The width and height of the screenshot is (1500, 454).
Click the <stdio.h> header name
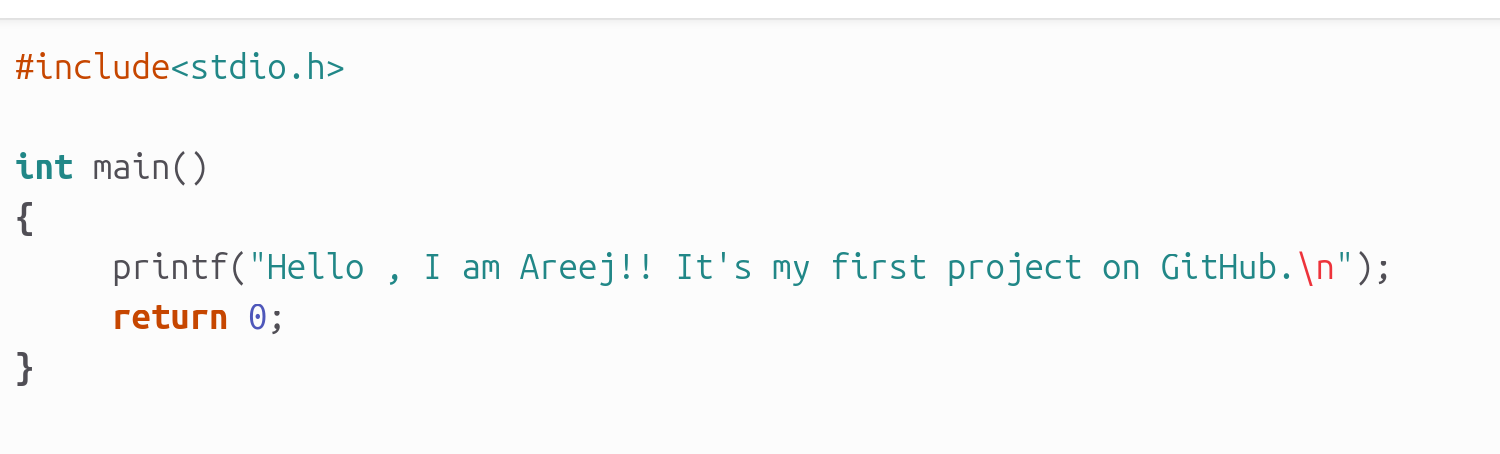[x=258, y=67]
